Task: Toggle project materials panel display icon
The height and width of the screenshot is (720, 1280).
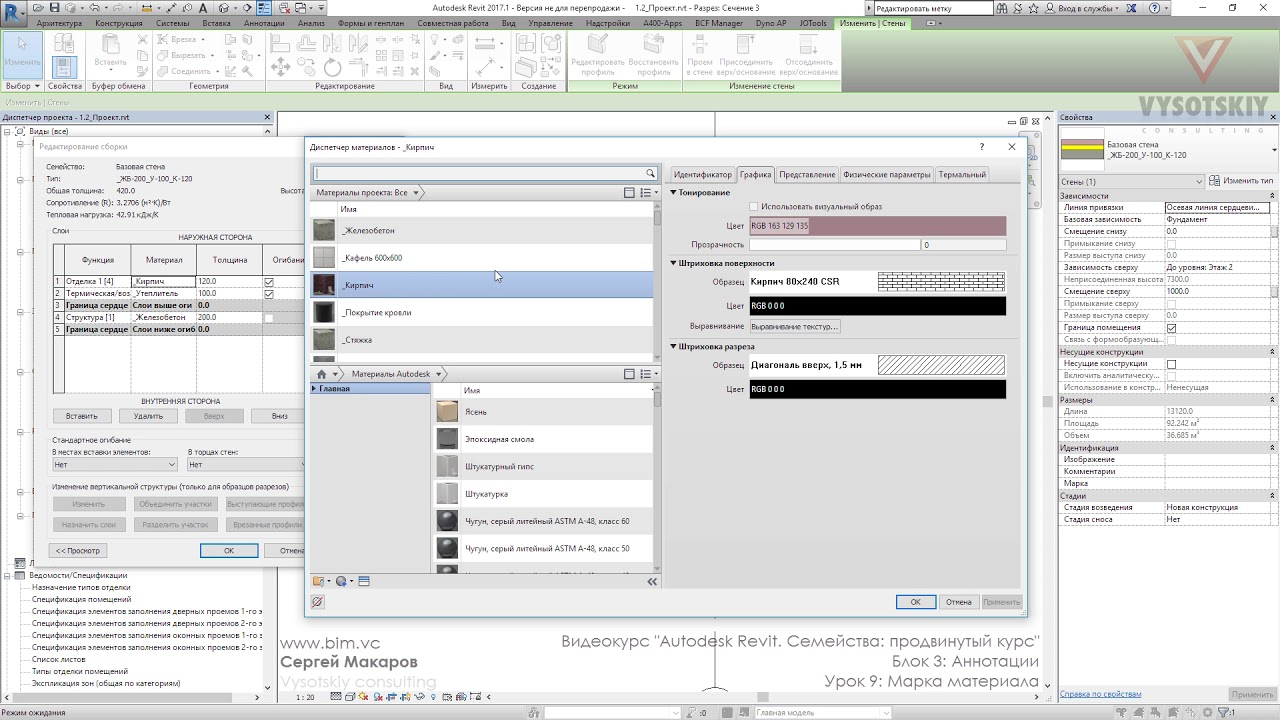Action: pyautogui.click(x=629, y=192)
